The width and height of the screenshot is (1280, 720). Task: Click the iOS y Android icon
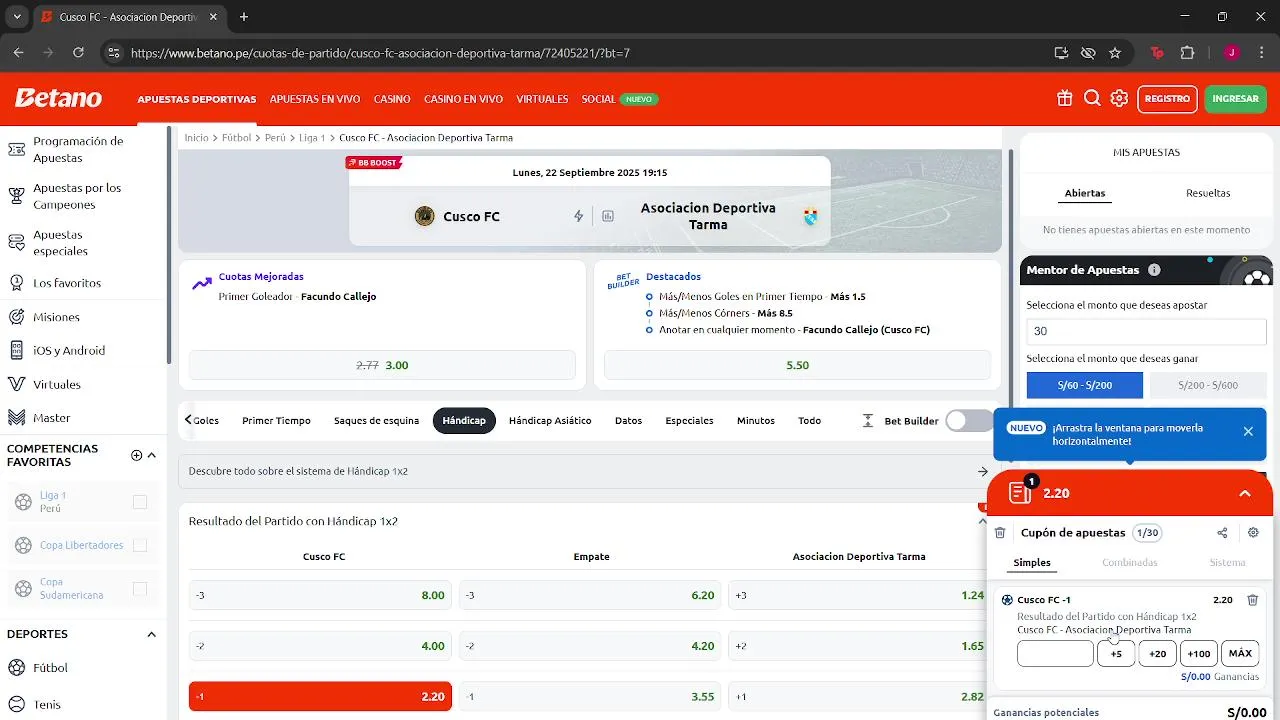coord(16,351)
